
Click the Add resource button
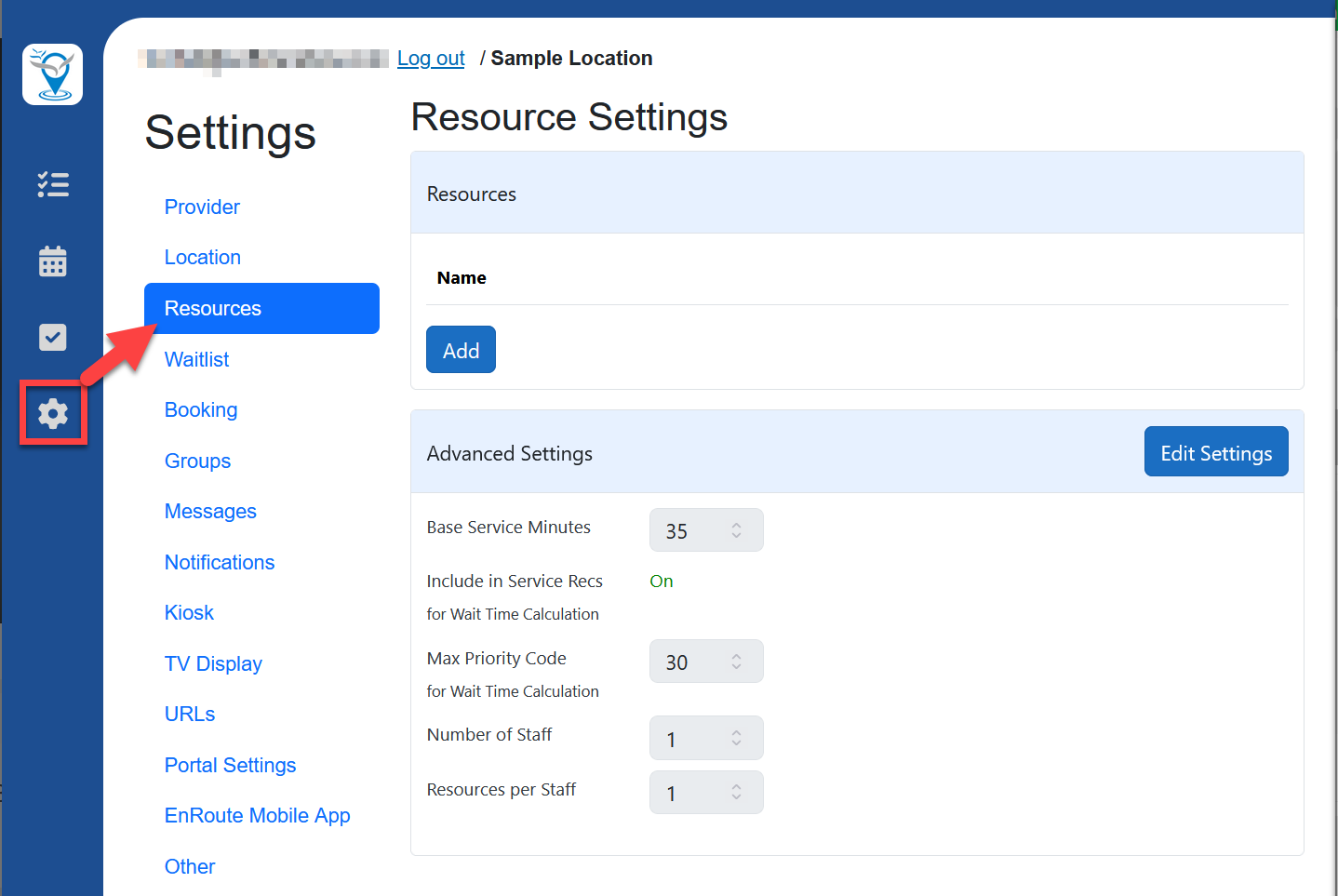[461, 350]
